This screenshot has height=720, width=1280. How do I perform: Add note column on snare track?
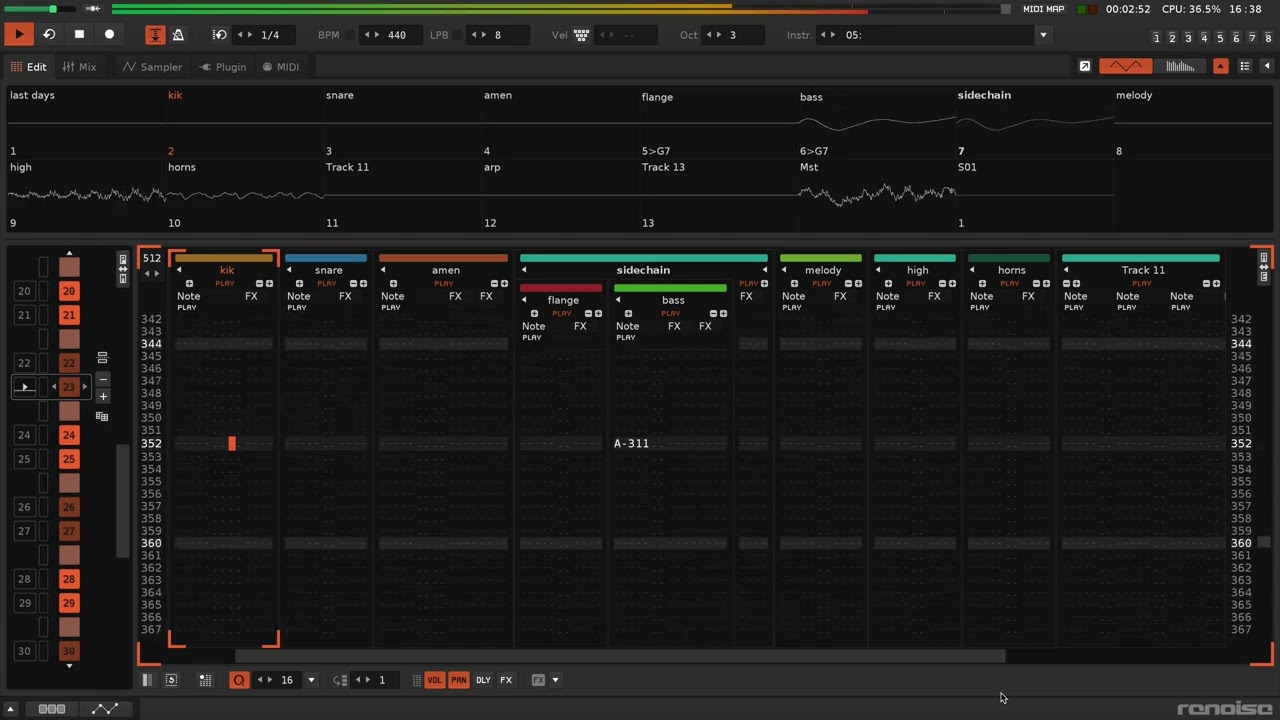pos(299,283)
